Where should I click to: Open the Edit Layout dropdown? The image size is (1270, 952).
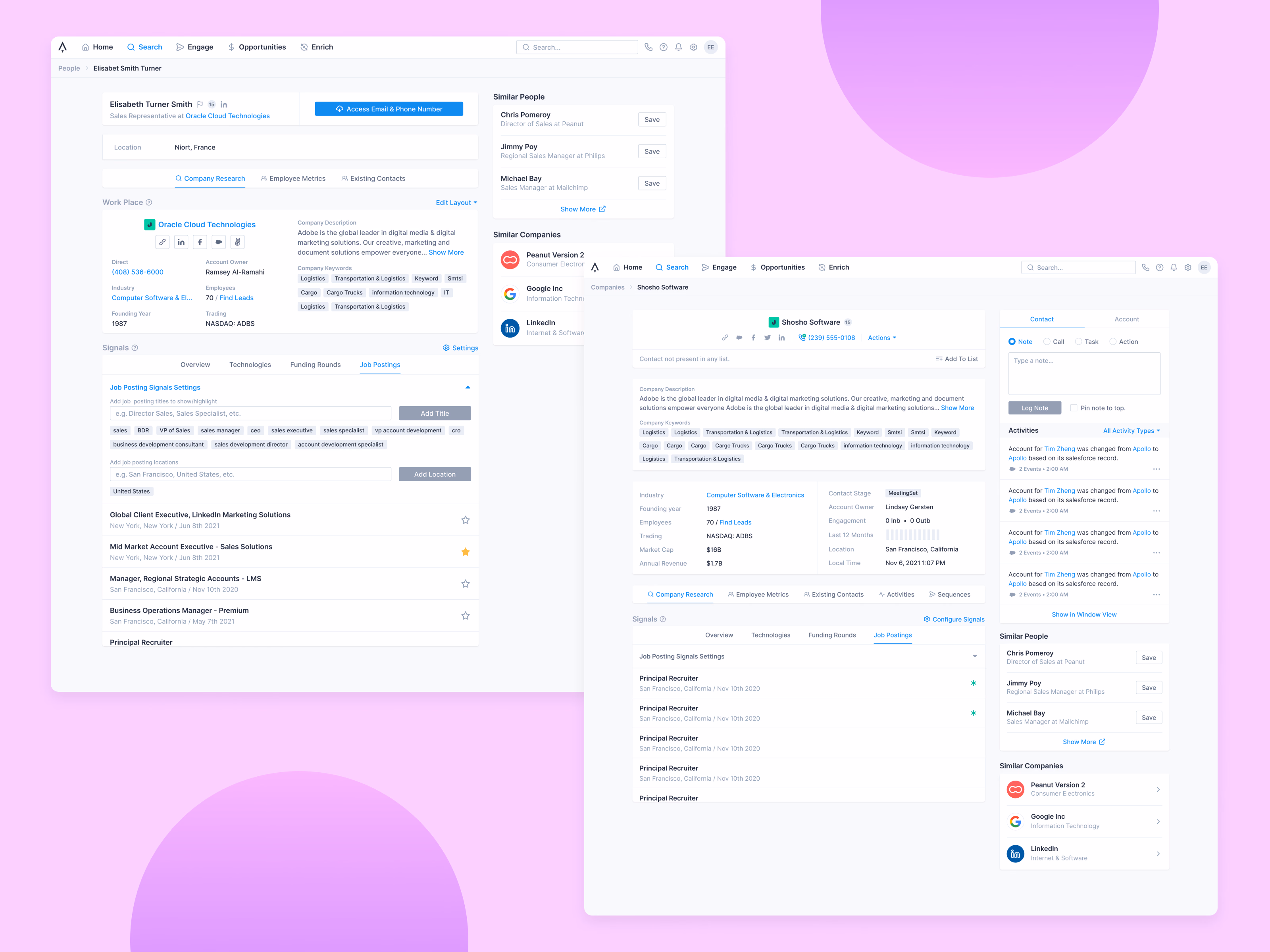[456, 203]
